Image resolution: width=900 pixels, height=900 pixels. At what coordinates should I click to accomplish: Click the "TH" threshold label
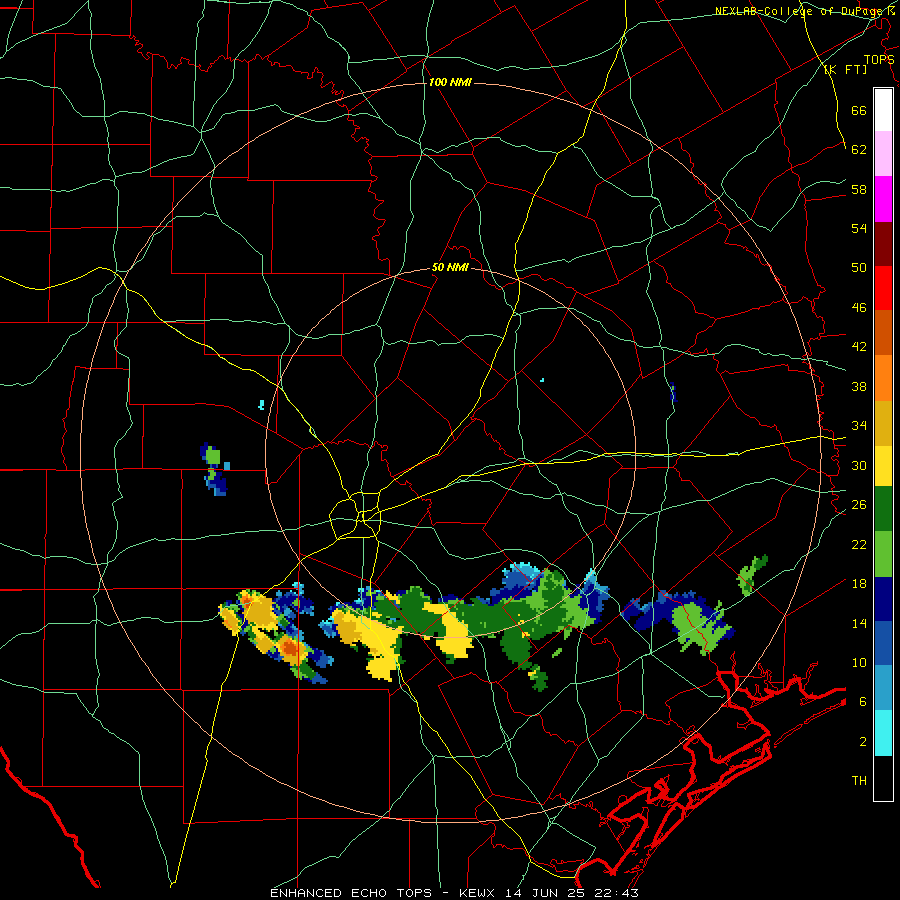(x=859, y=781)
